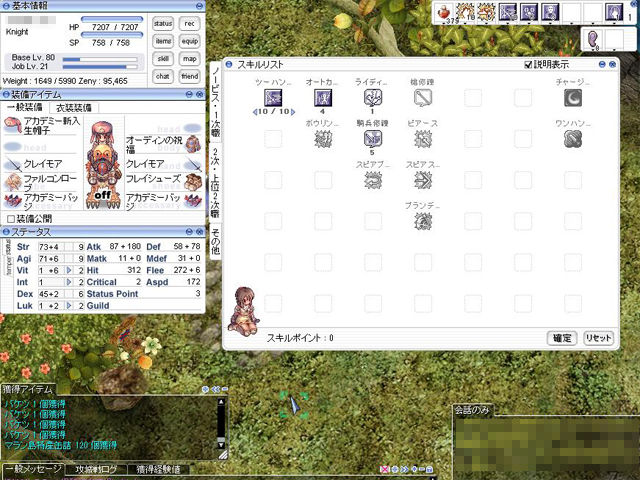Viewport: 640px width, 480px height.
Task: Click up arrow of 獲得アイテム scrollbar
Action: pos(221,402)
